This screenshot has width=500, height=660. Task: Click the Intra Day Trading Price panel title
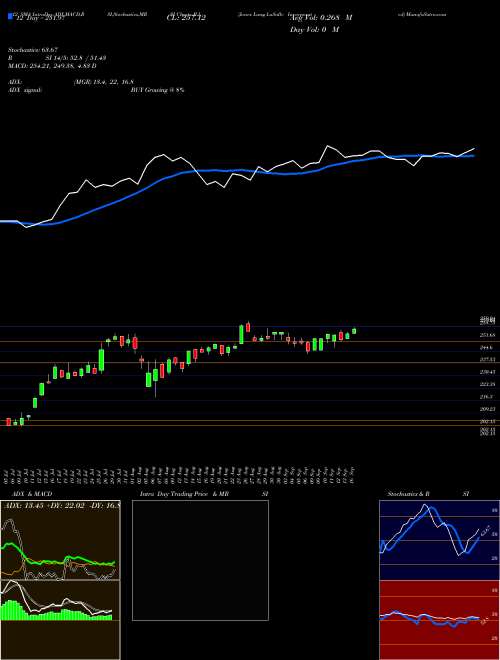[184, 494]
